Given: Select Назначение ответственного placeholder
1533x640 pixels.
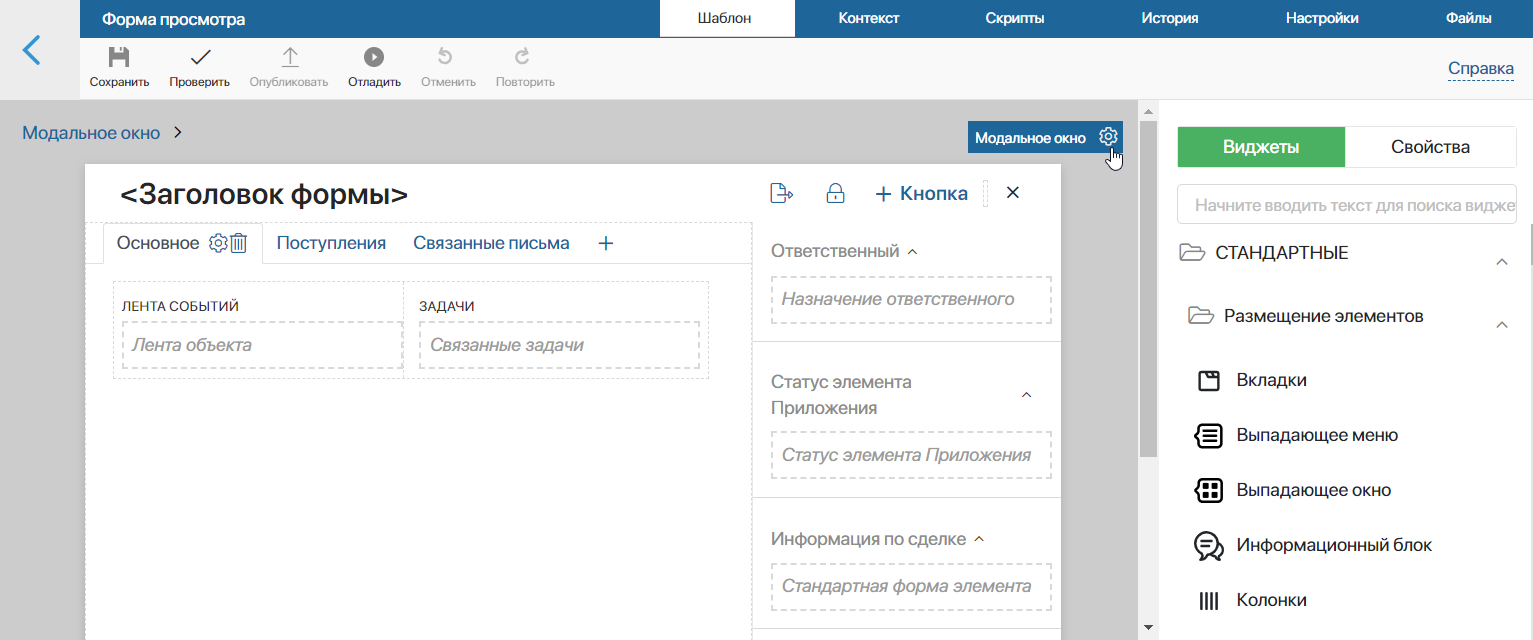Looking at the screenshot, I should 911,299.
